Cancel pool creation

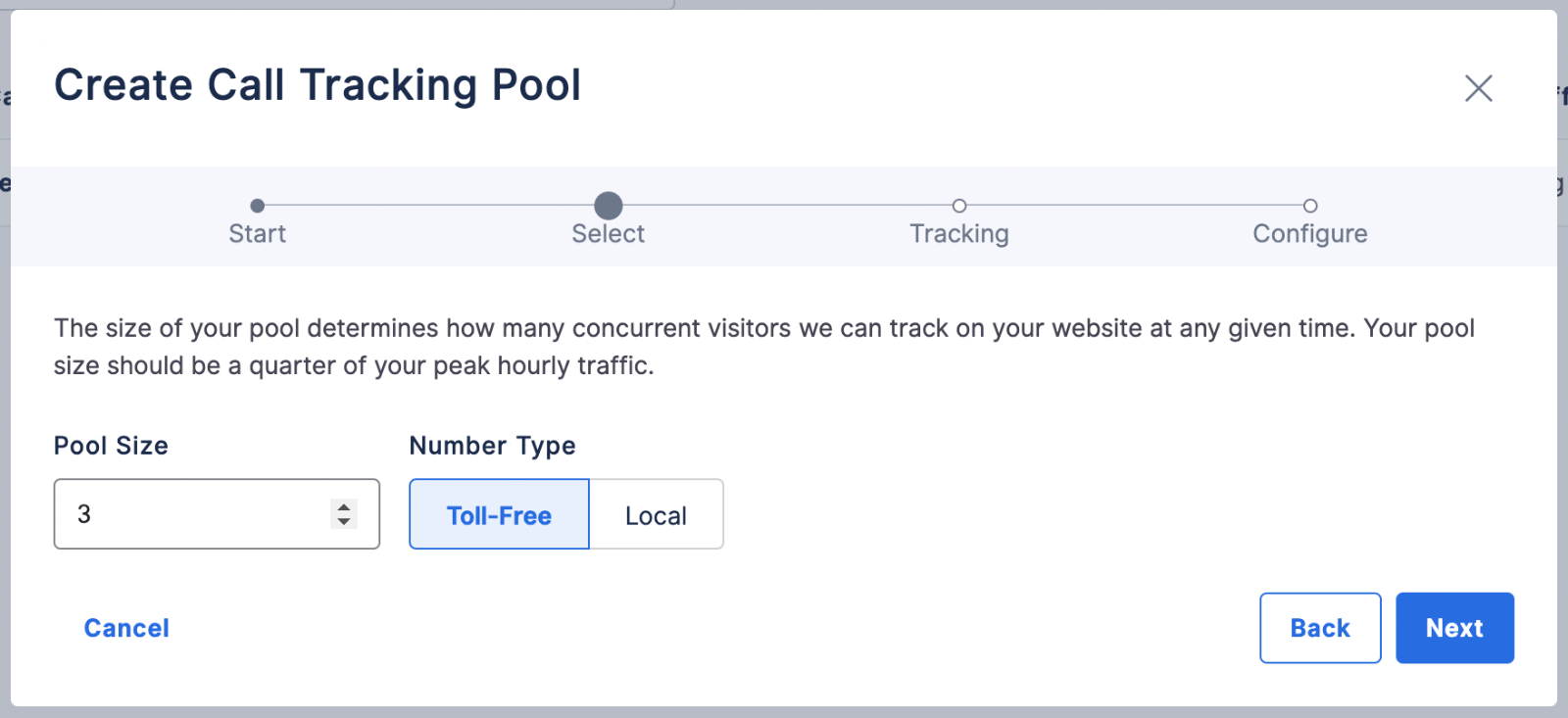126,628
